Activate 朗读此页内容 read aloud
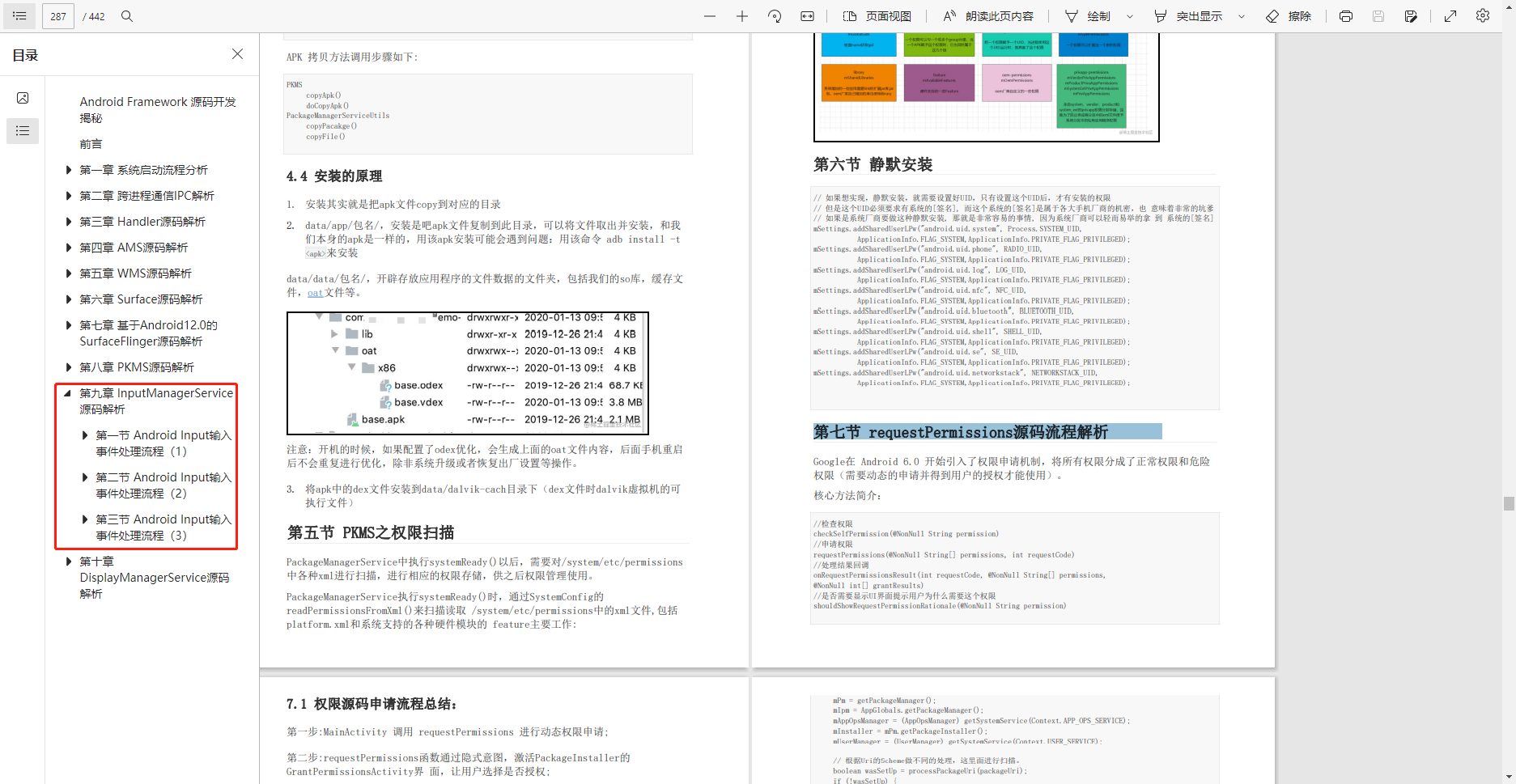 (x=983, y=15)
